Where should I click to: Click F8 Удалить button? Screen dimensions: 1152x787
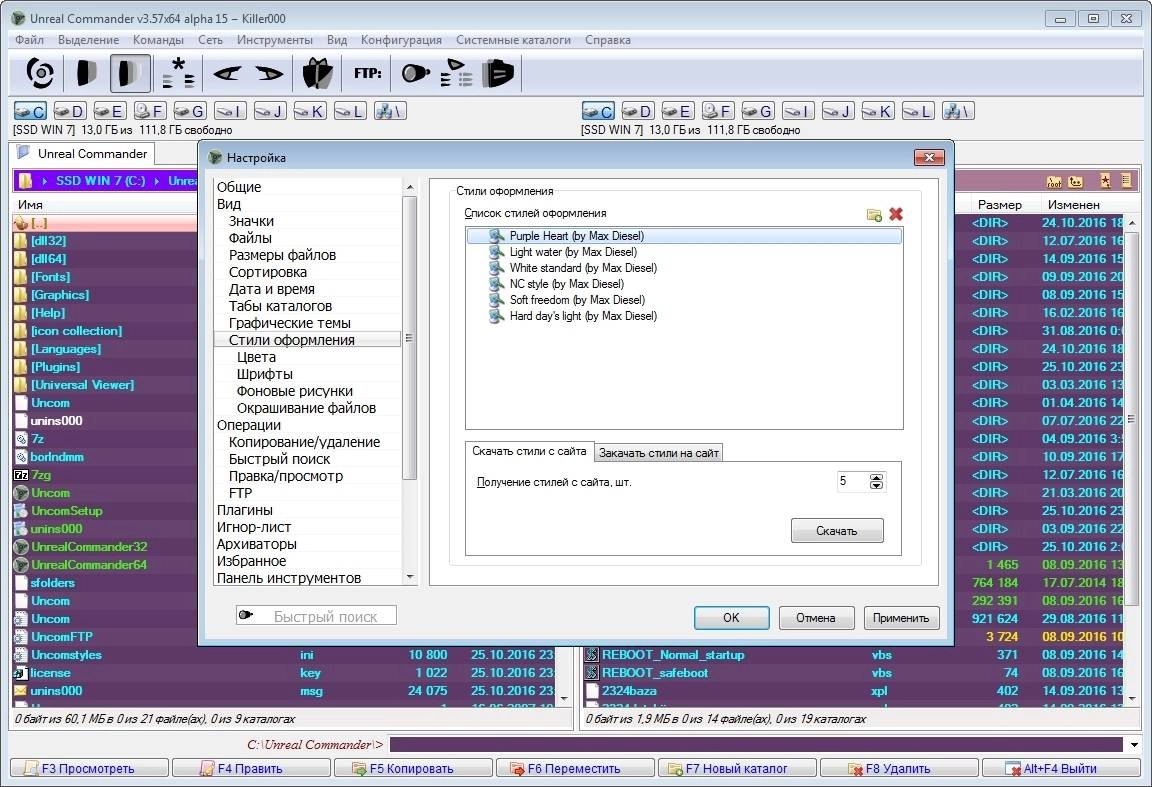899,768
